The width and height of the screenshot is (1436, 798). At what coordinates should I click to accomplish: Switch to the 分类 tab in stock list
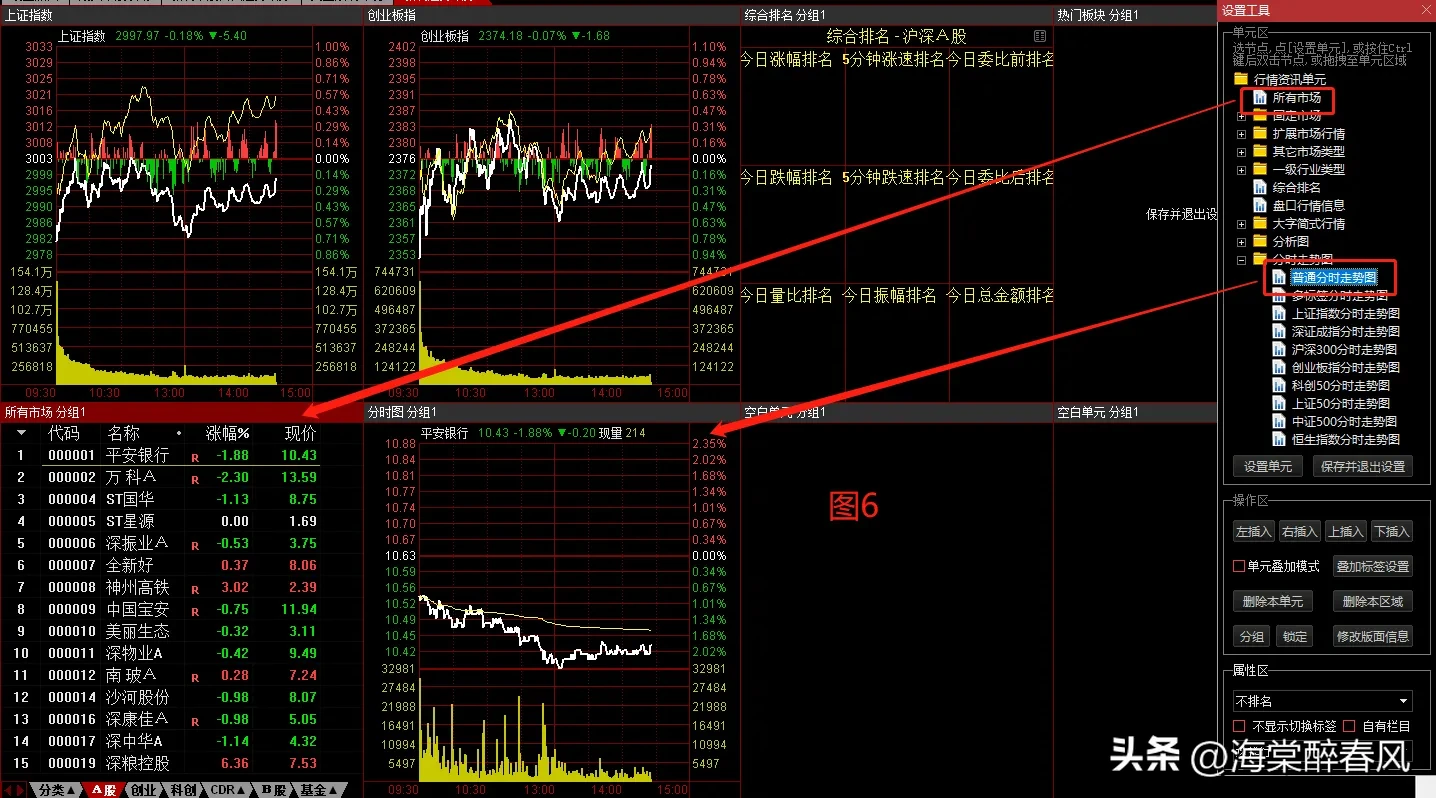pos(55,790)
